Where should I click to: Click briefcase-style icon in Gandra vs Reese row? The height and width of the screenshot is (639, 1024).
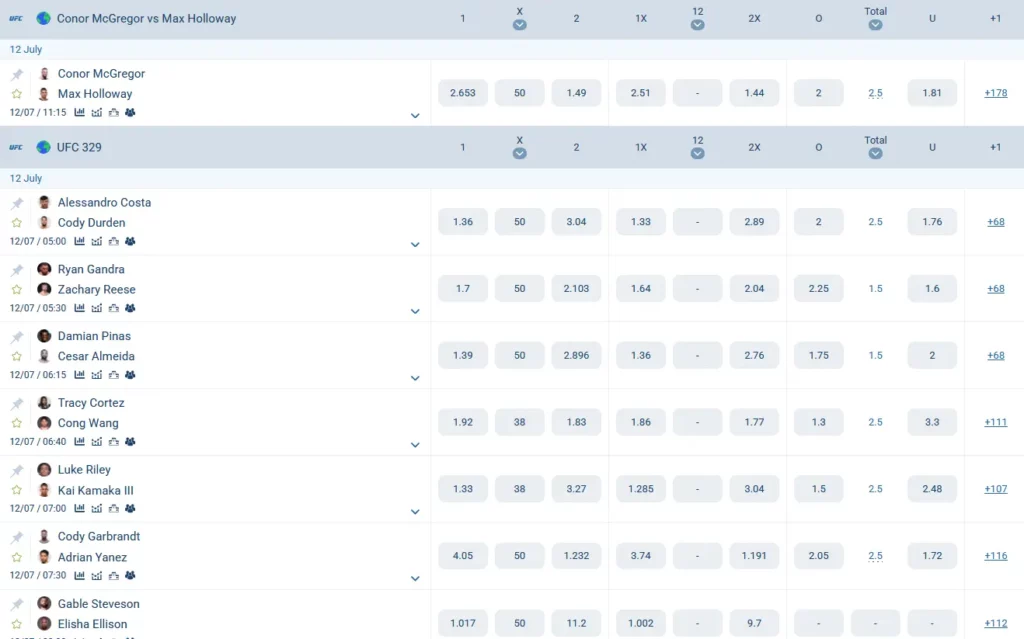click(114, 308)
